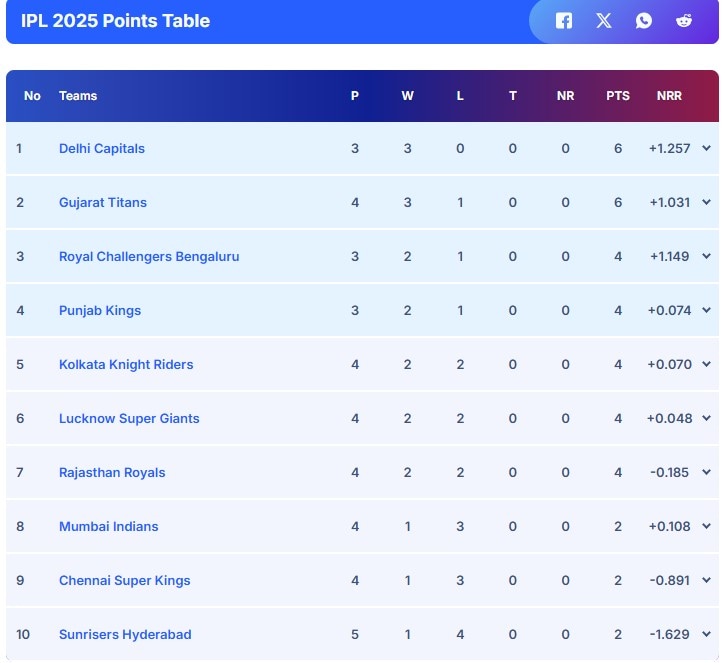
Task: Click the NRR column header
Action: (669, 96)
